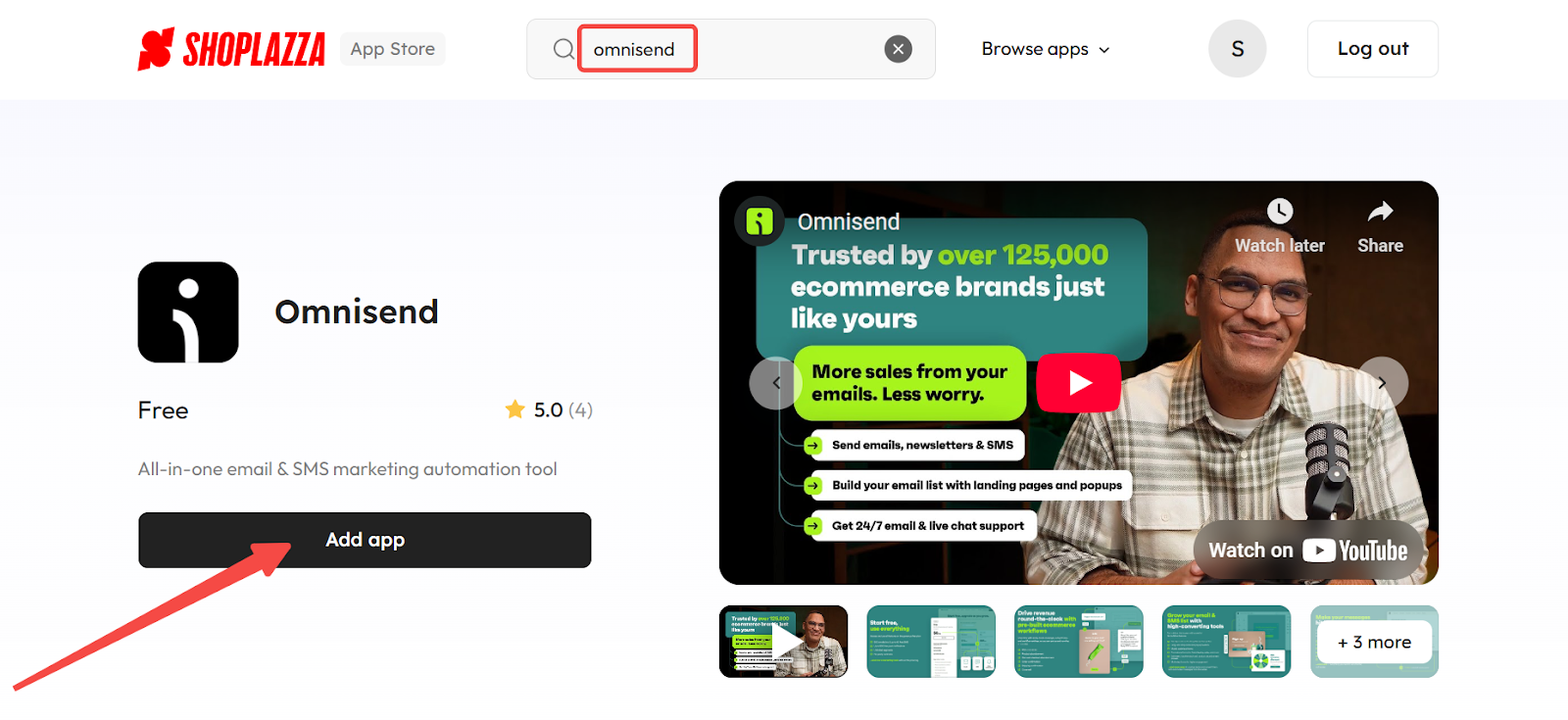Go to previous slide in carousel
The height and width of the screenshot is (720, 1568).
(x=775, y=383)
